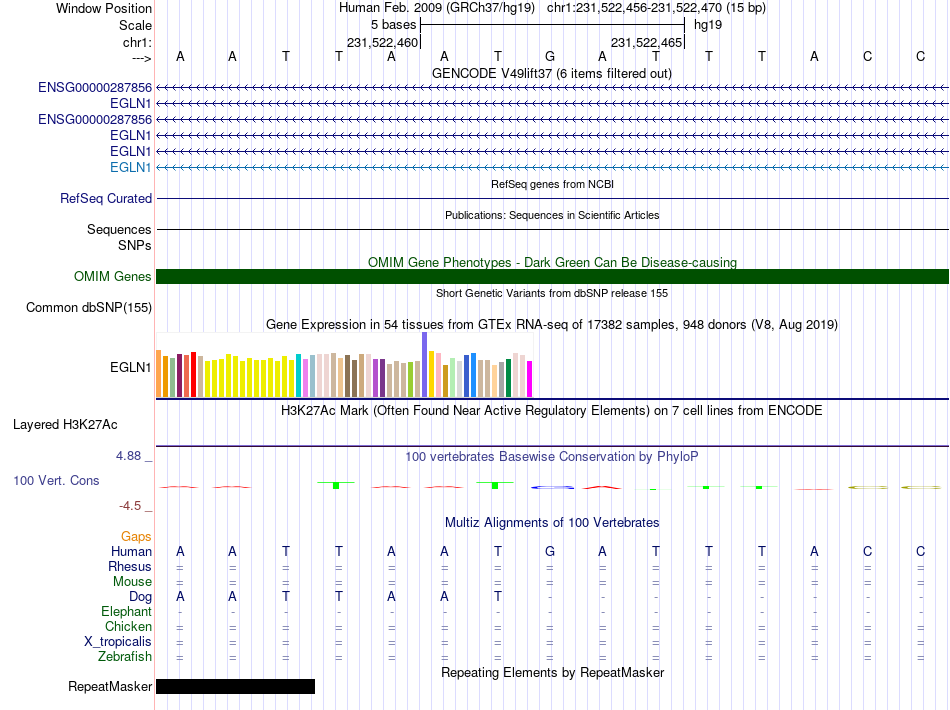Click the RepeatMasker track label
The height and width of the screenshot is (710, 950).
point(110,686)
